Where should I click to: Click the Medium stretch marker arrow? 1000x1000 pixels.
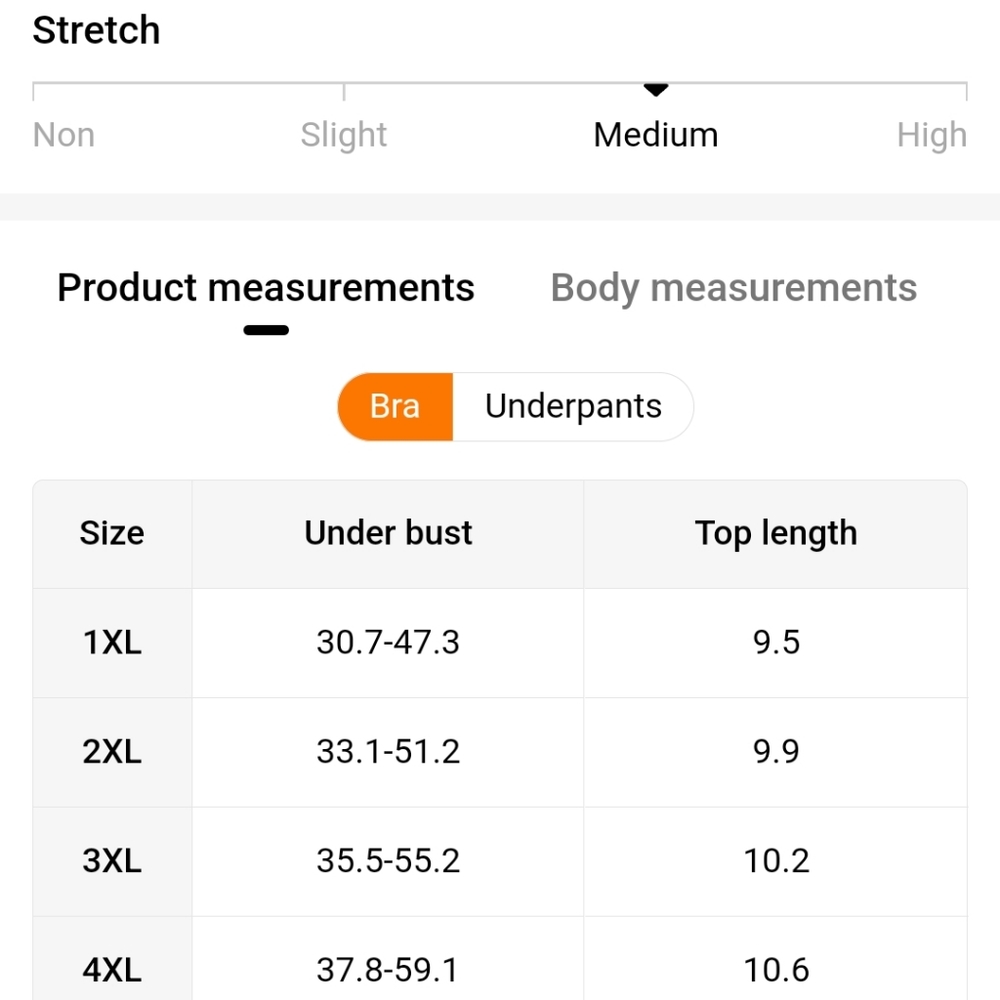(x=656, y=90)
